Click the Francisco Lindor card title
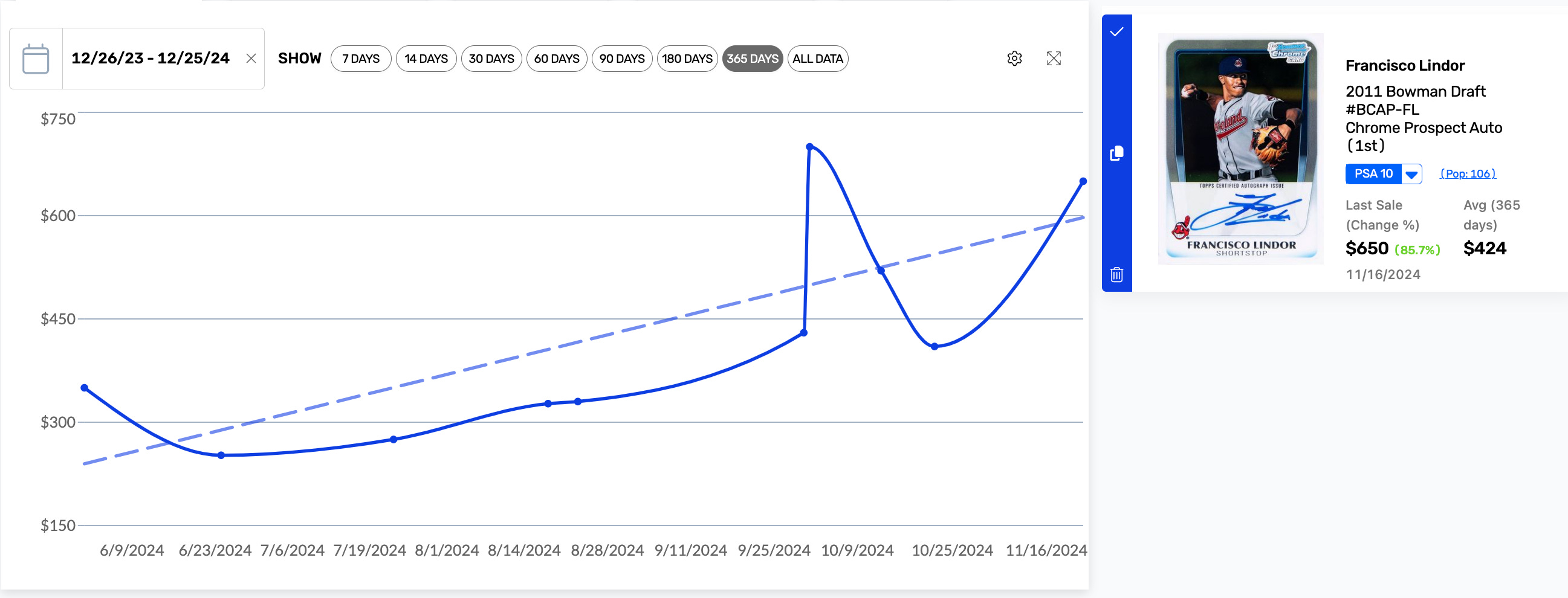The image size is (1568, 598). pyautogui.click(x=1405, y=66)
